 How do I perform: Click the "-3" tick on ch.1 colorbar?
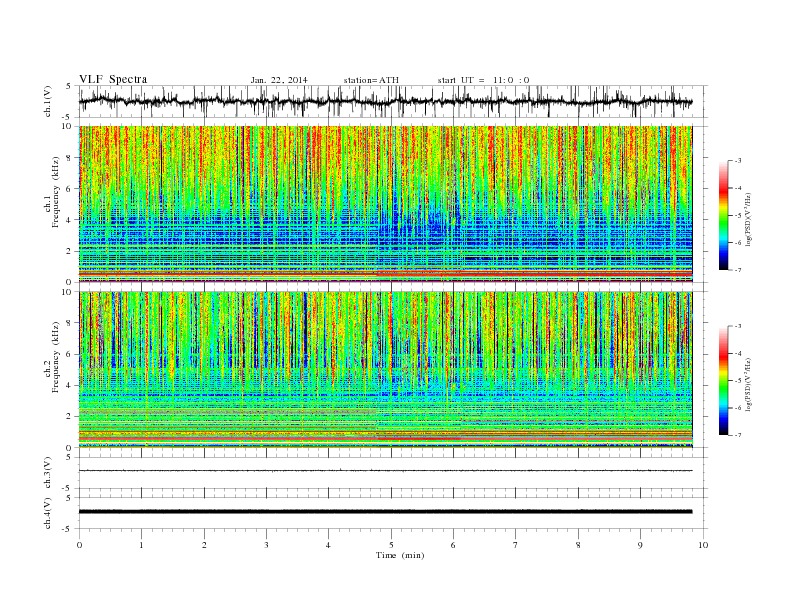click(737, 161)
